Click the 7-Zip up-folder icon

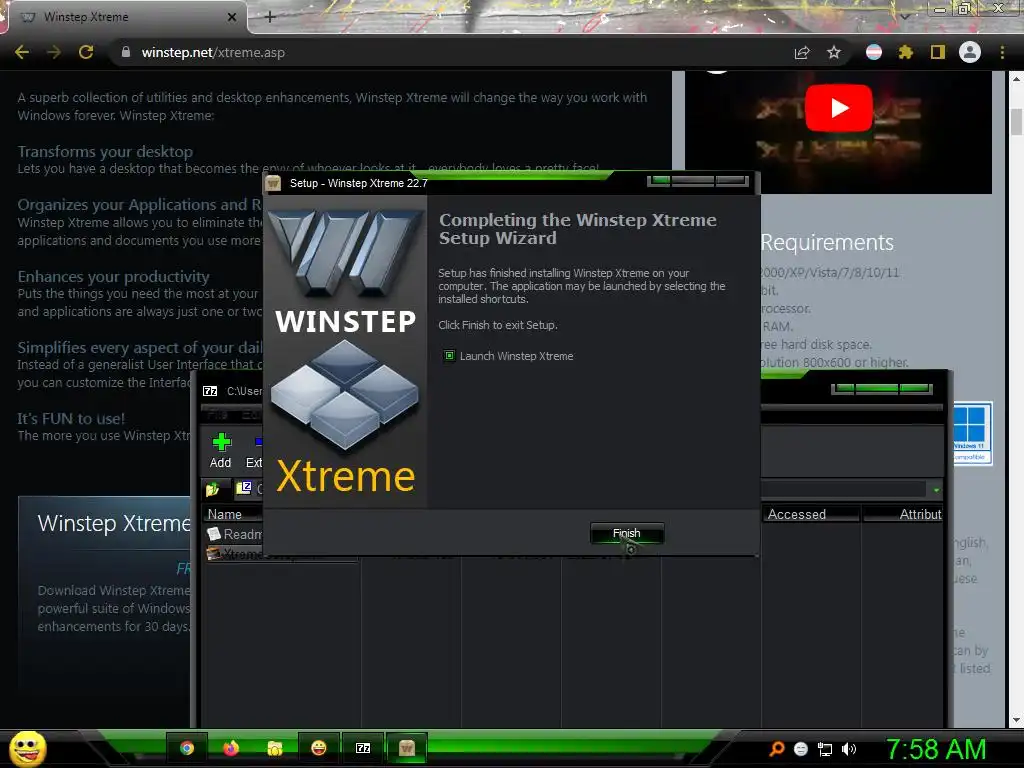tap(212, 489)
